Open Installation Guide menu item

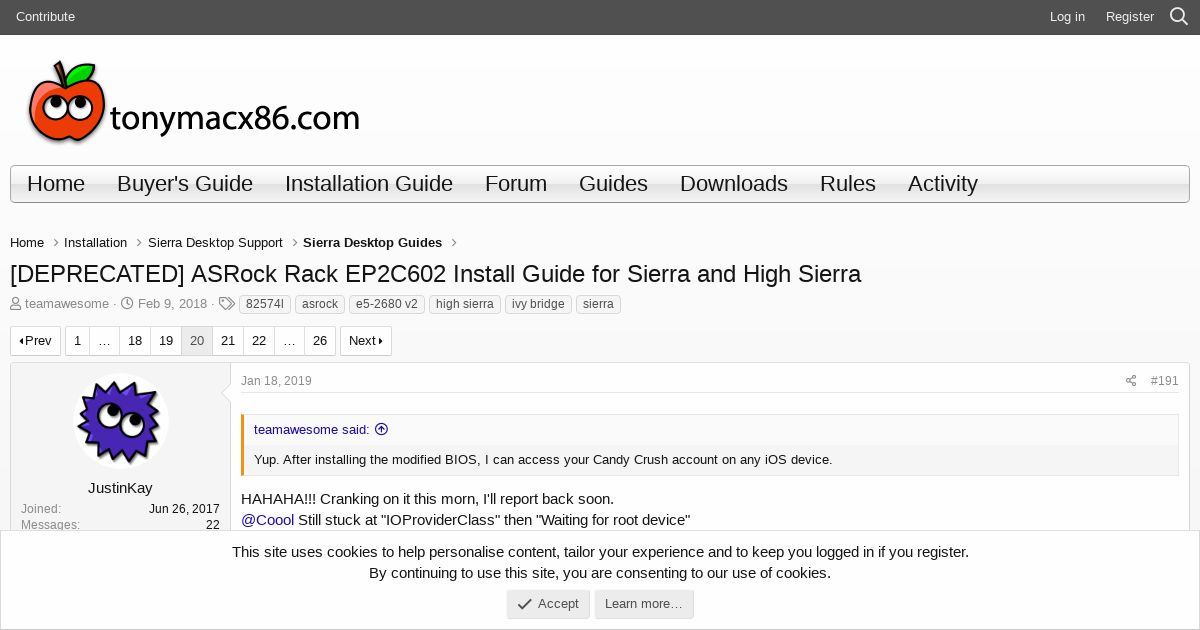point(369,184)
